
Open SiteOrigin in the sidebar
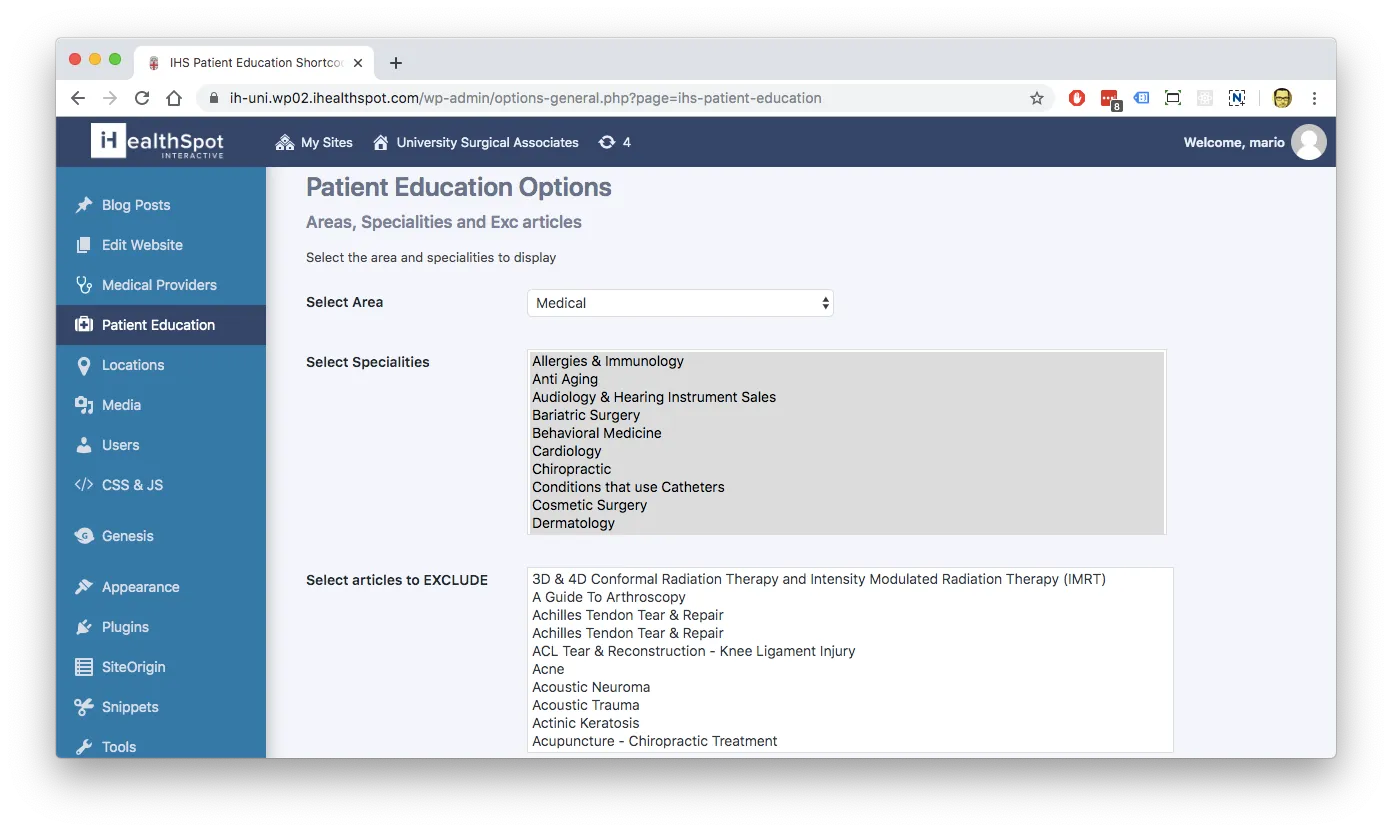[x=161, y=667]
